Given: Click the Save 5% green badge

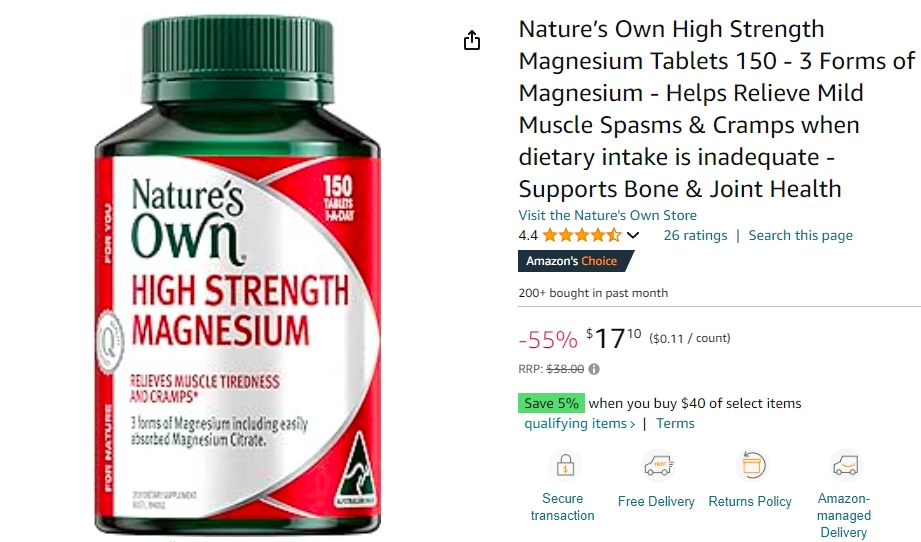Looking at the screenshot, I should tap(551, 403).
